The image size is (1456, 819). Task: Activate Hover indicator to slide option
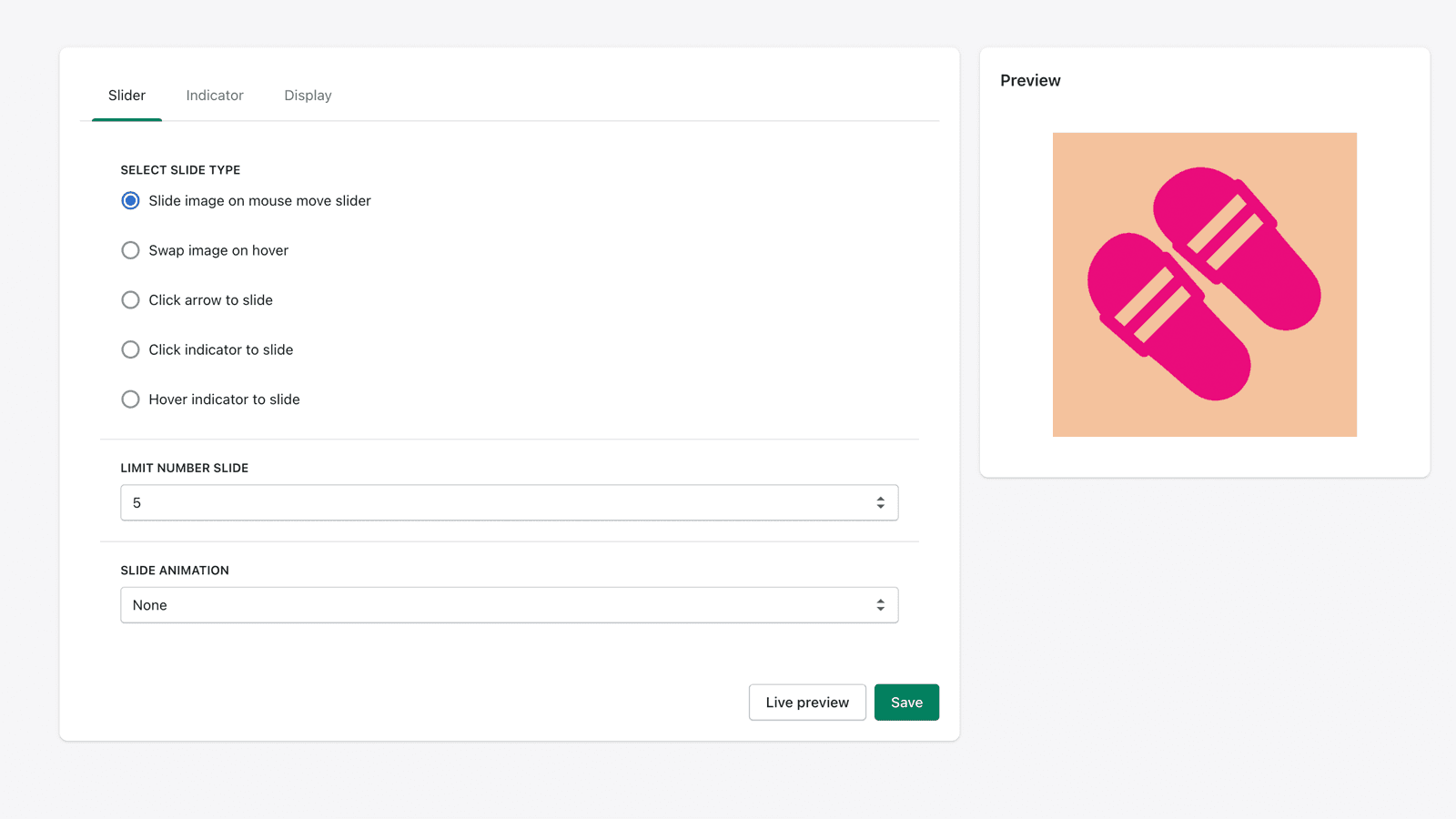130,399
